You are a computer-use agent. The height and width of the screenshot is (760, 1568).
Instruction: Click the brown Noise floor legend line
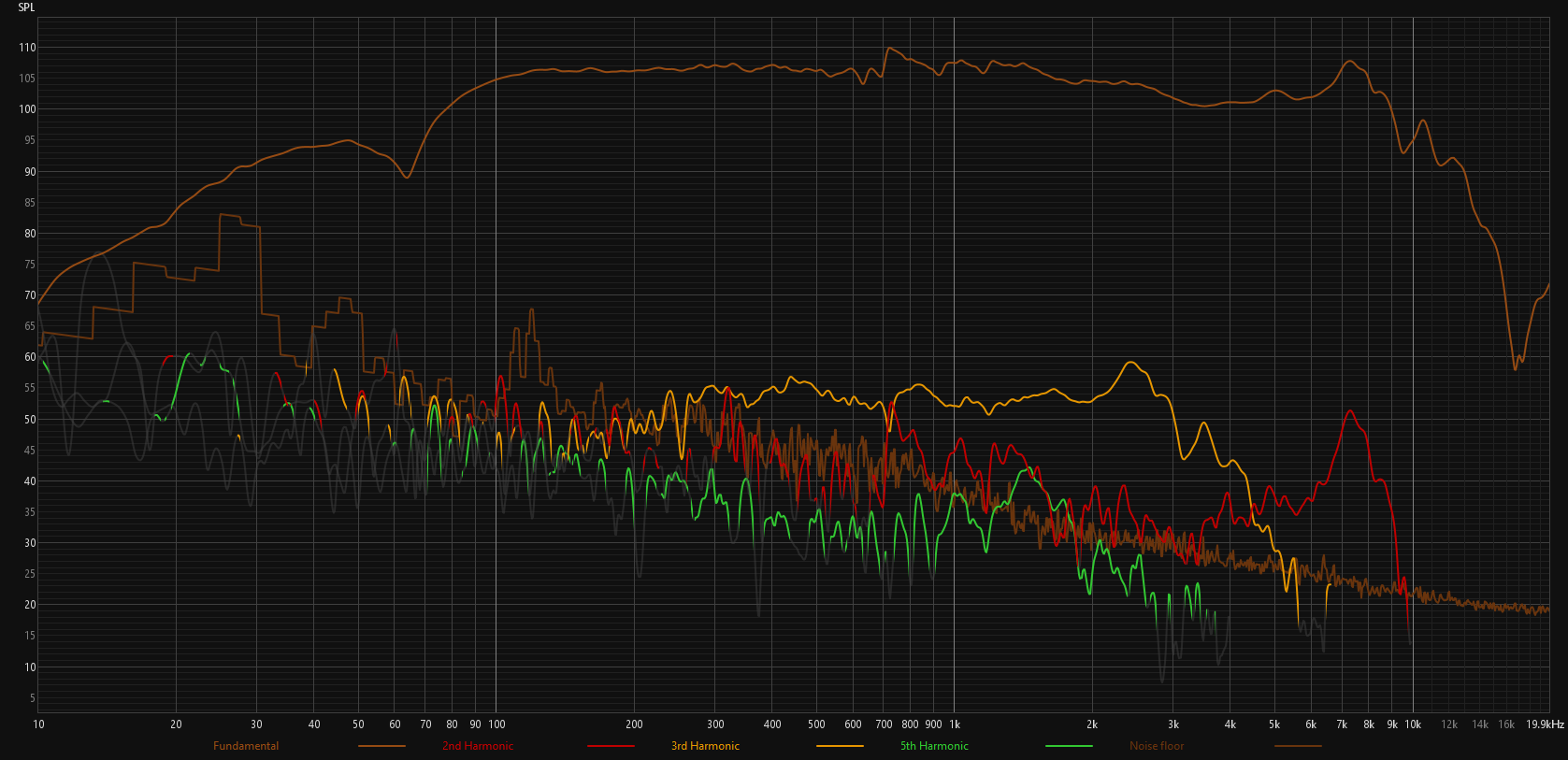point(1298,746)
